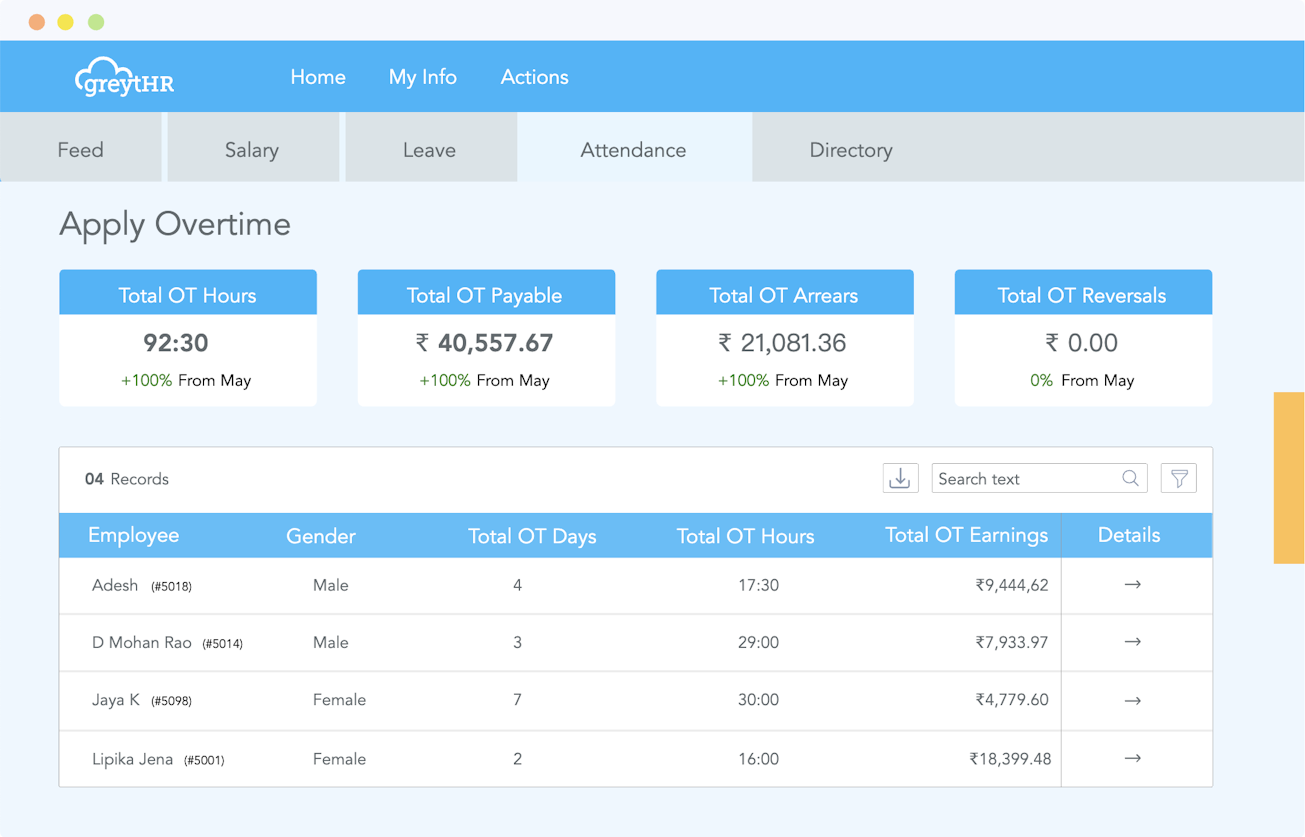
Task: Switch to the Directory tab
Action: pos(851,149)
